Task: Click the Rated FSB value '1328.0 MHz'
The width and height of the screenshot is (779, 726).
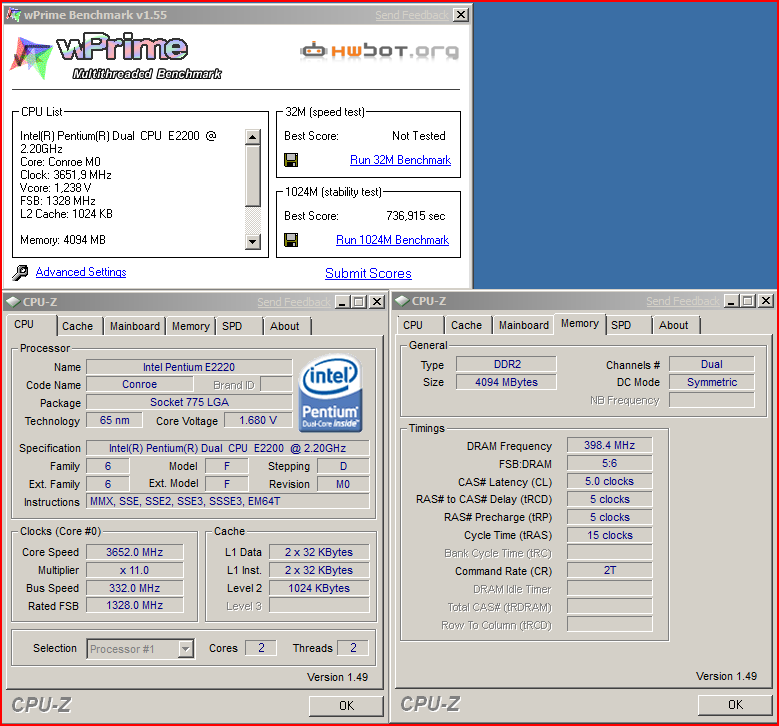Action: click(135, 605)
